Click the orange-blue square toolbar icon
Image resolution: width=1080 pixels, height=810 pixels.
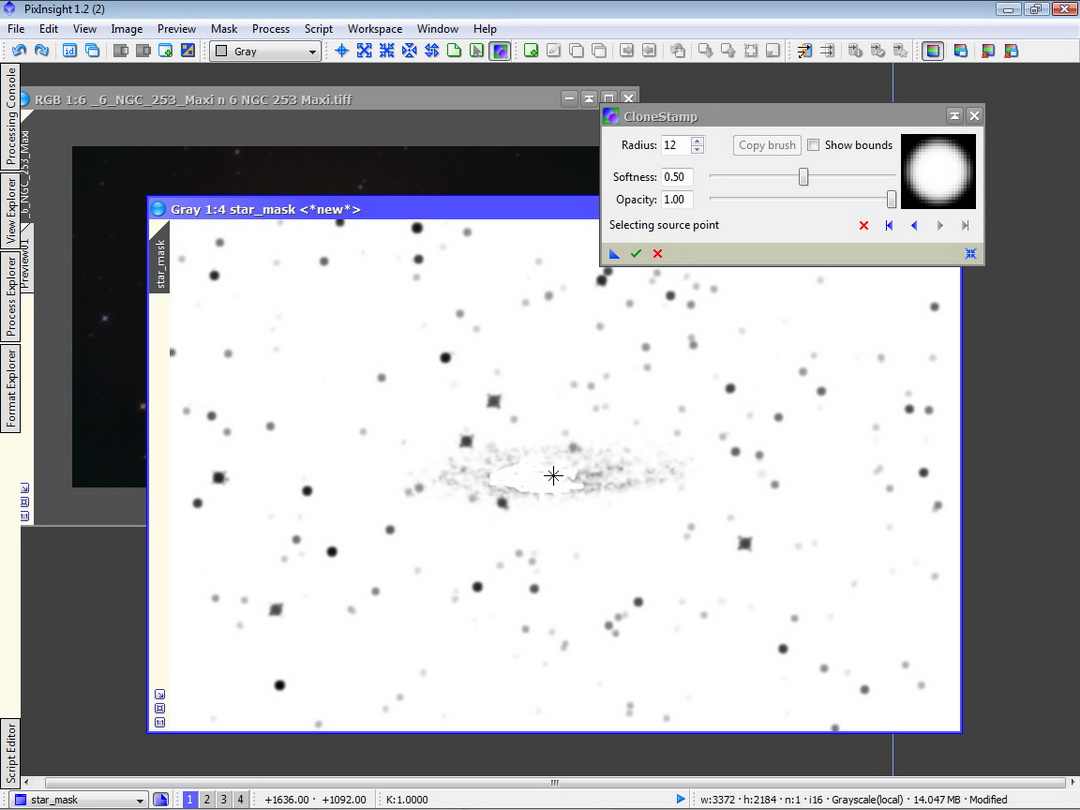click(x=187, y=50)
